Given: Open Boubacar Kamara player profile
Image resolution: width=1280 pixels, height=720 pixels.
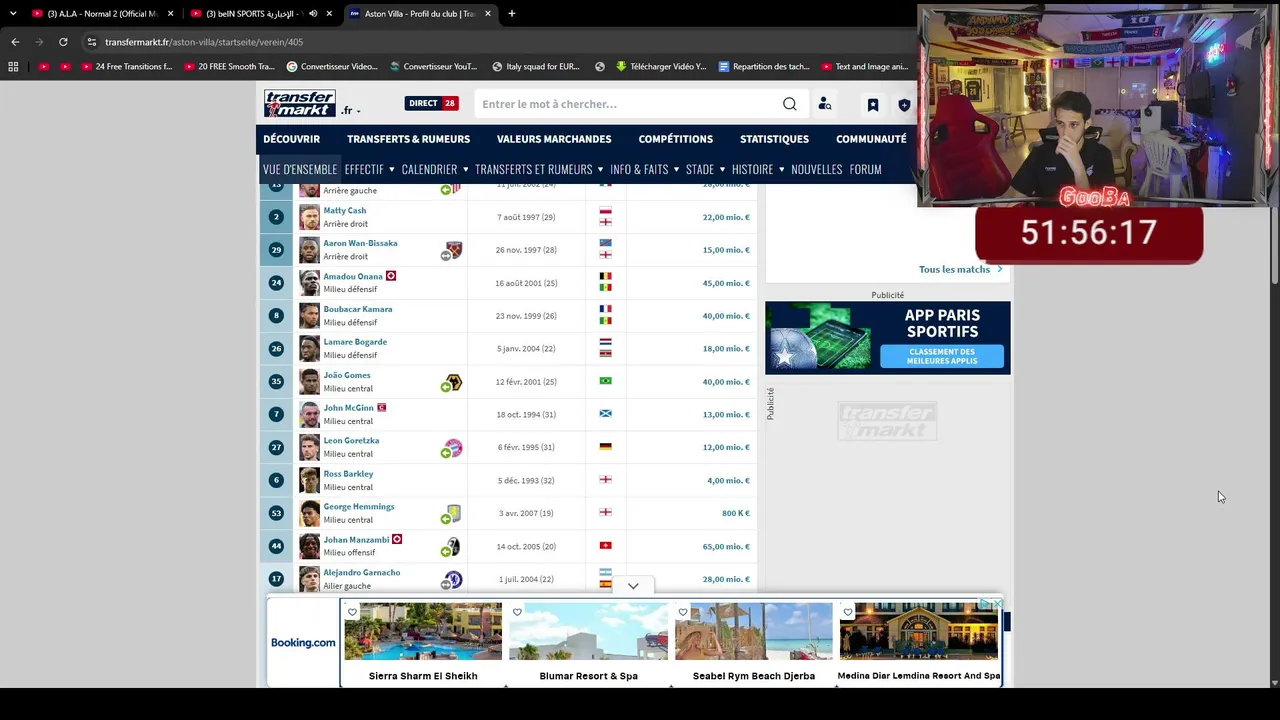Looking at the screenshot, I should click(358, 309).
